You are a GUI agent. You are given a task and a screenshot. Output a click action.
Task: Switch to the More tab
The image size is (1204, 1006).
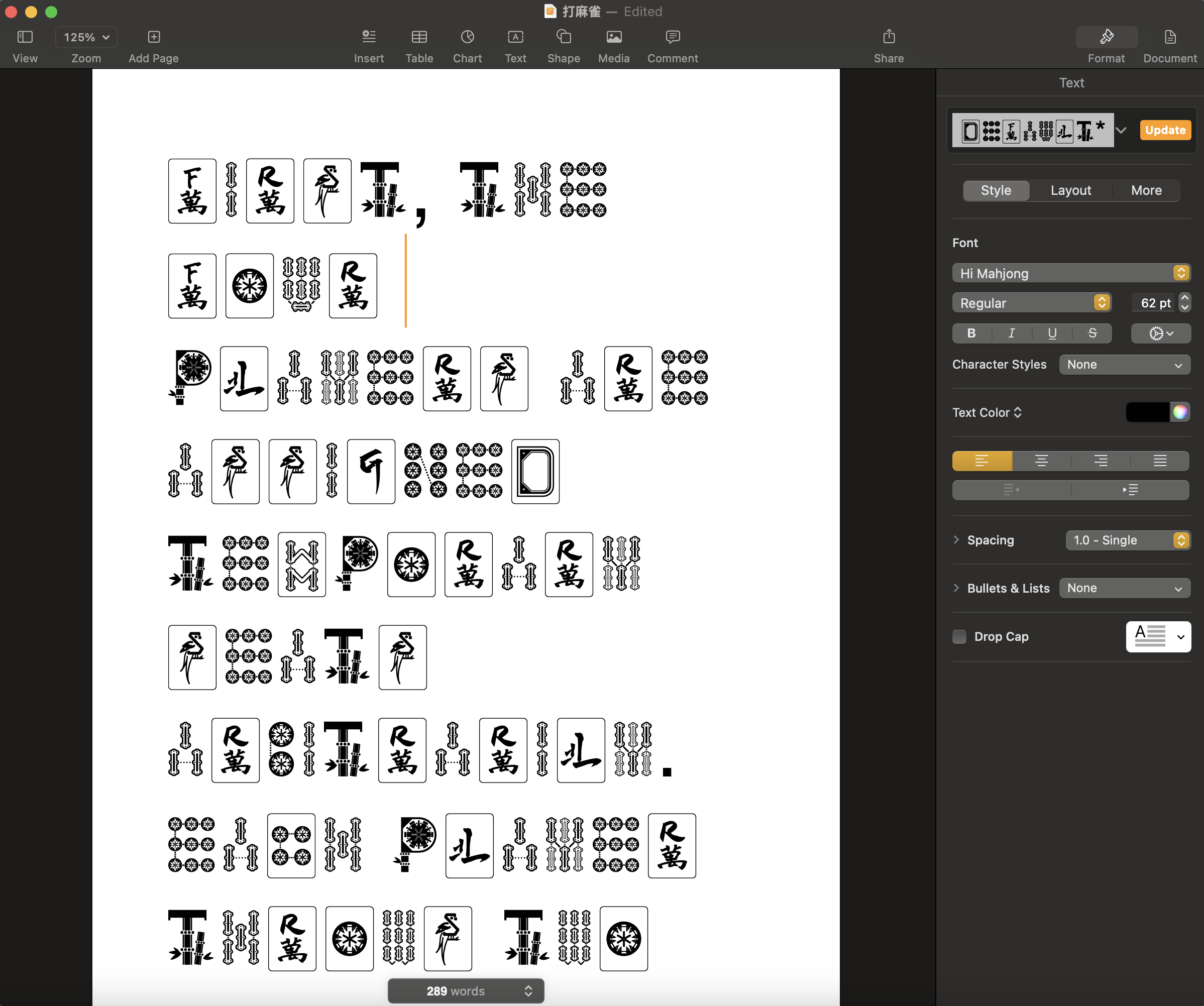pyautogui.click(x=1146, y=190)
